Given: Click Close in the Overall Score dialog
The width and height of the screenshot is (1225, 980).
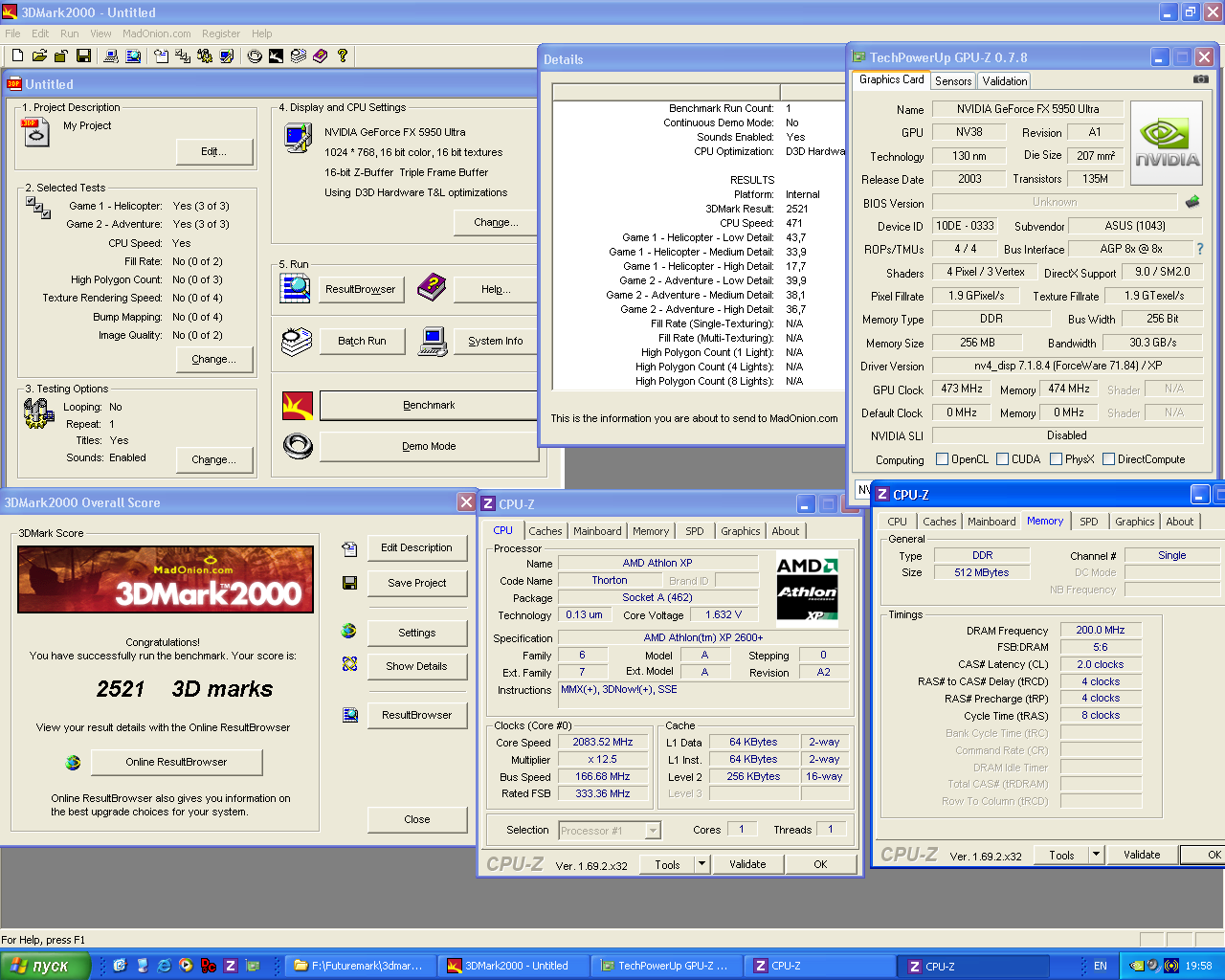Looking at the screenshot, I should click(417, 820).
